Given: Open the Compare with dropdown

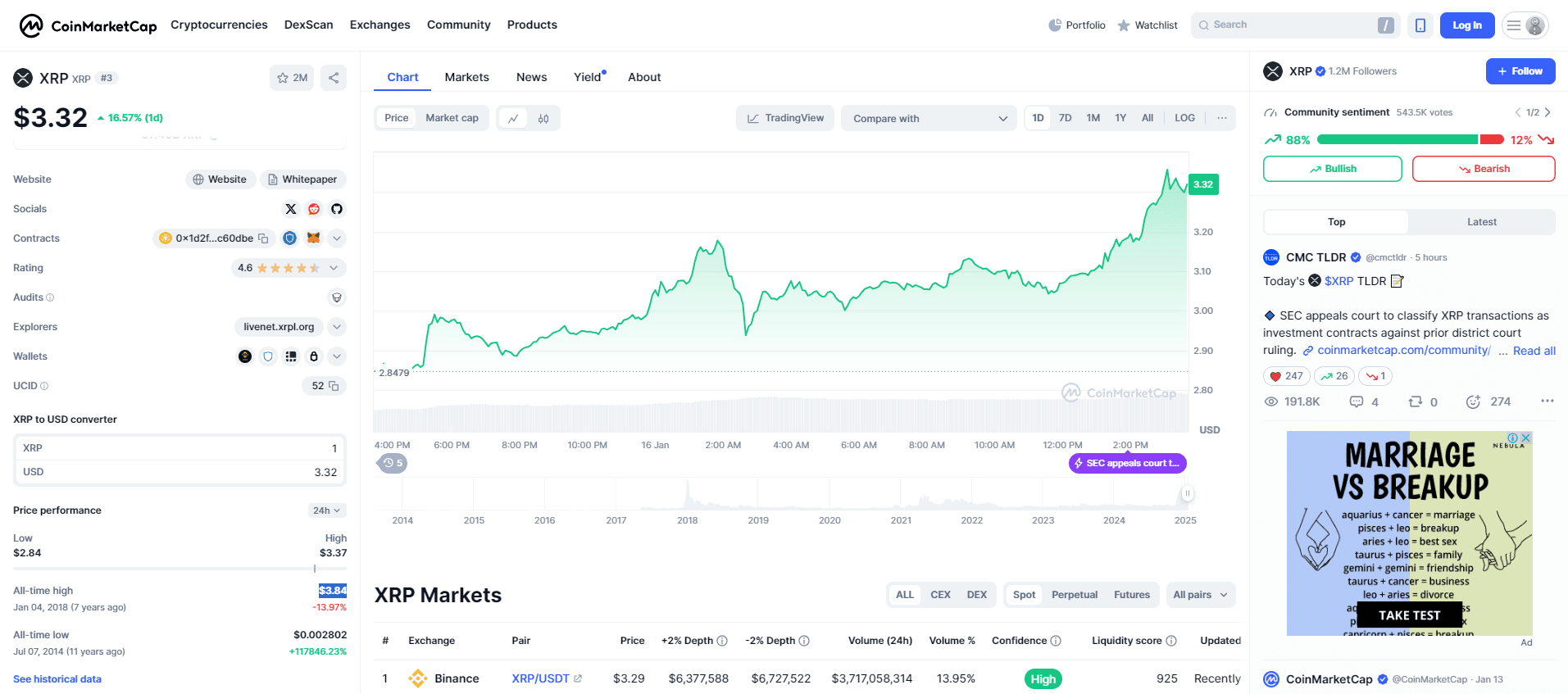Looking at the screenshot, I should 929,118.
